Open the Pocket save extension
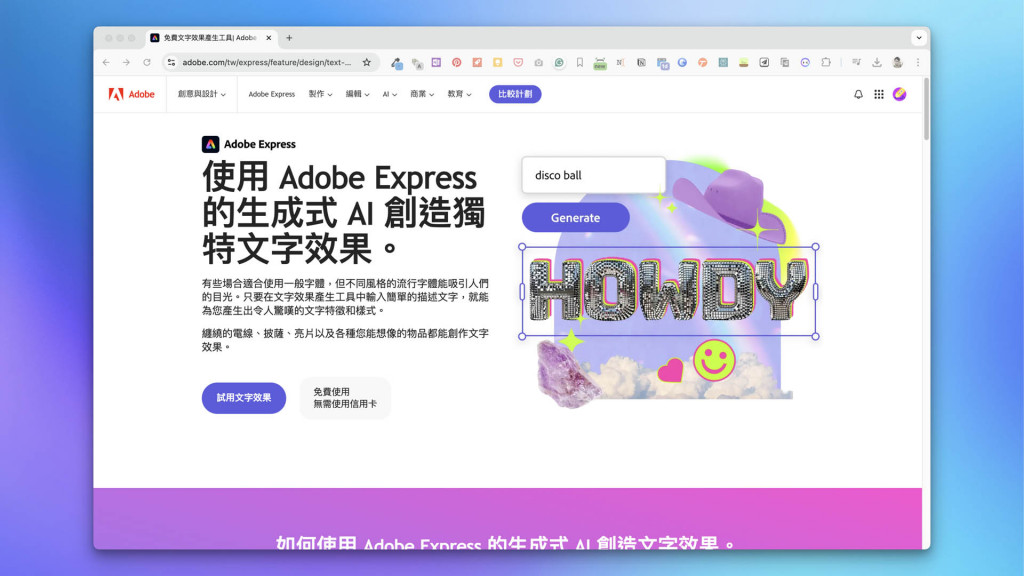 (518, 63)
